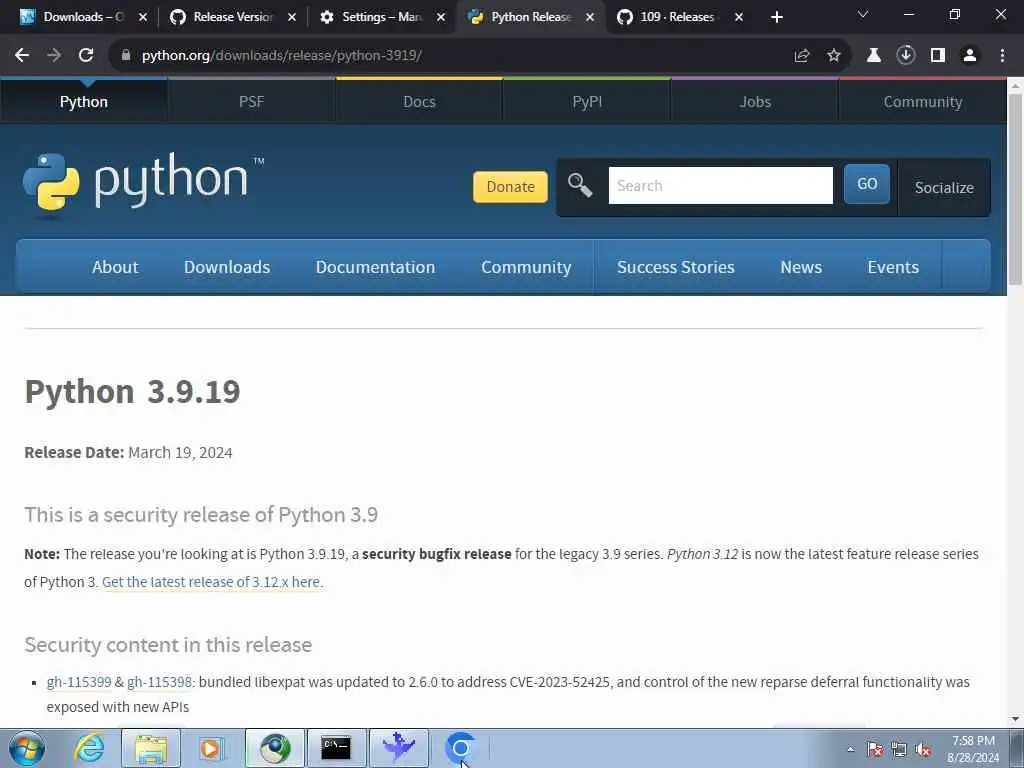
Task: Click the taskbar clock showing 7:58 PM
Action: pos(973,749)
